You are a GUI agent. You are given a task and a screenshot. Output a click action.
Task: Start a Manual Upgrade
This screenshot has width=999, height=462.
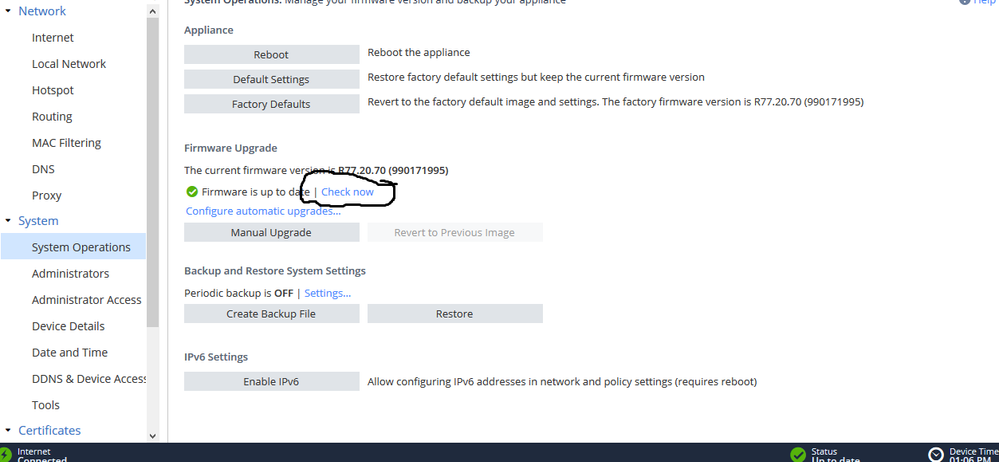(x=271, y=233)
